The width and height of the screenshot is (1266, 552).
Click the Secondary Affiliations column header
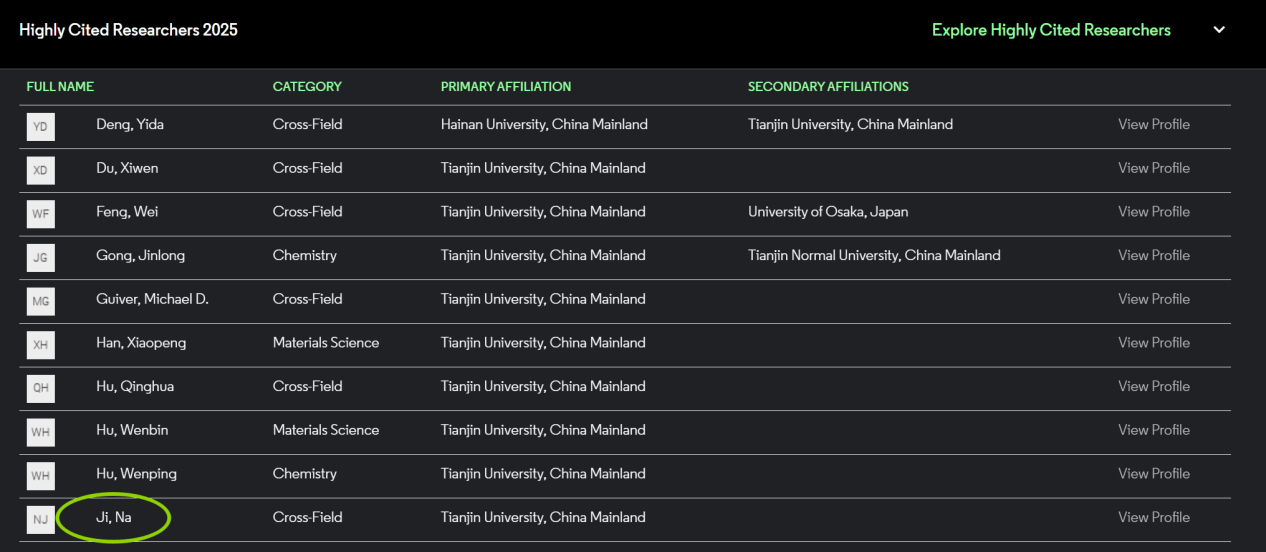click(x=828, y=87)
